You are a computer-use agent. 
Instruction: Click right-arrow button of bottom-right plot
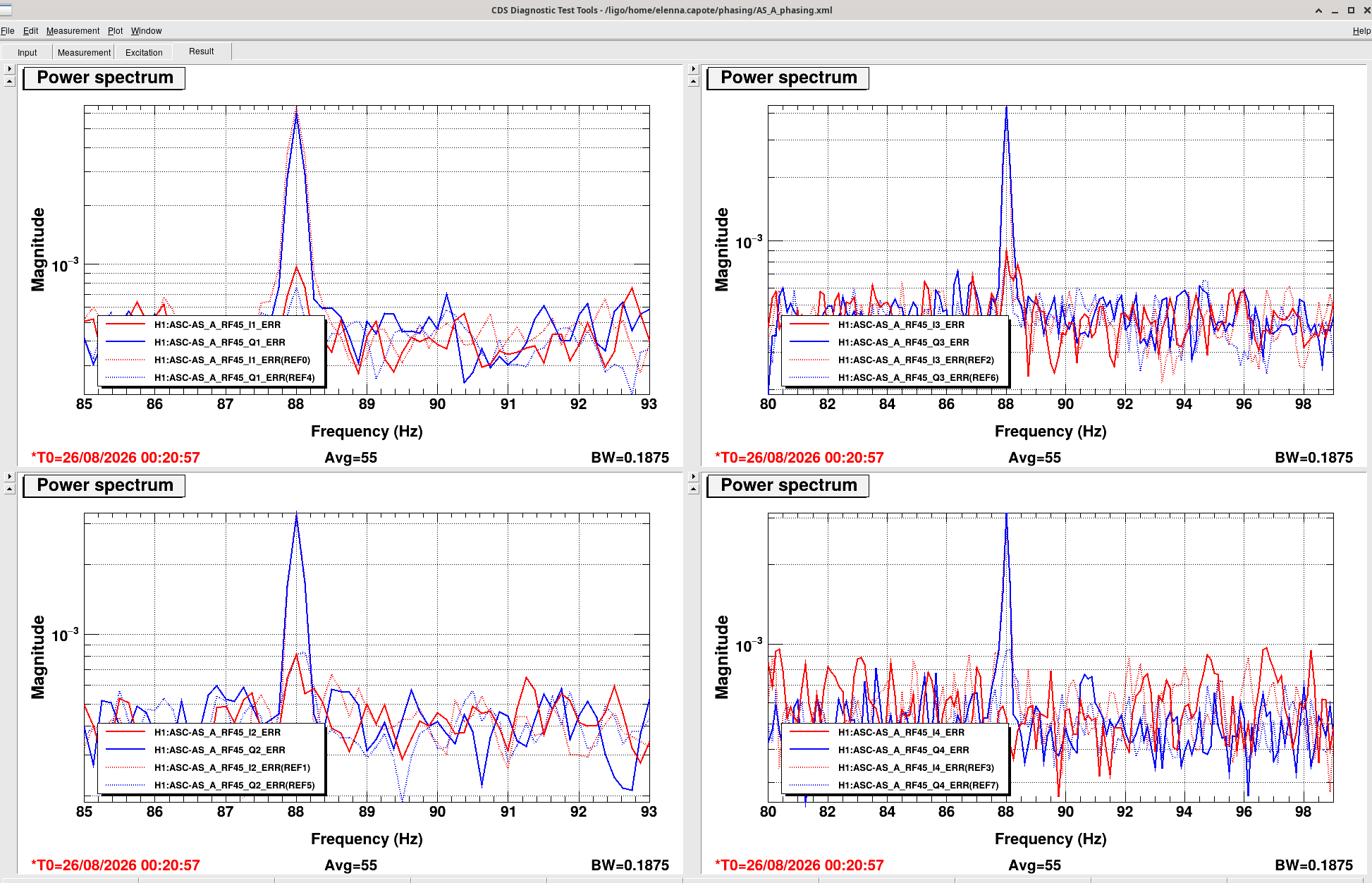coord(693,477)
